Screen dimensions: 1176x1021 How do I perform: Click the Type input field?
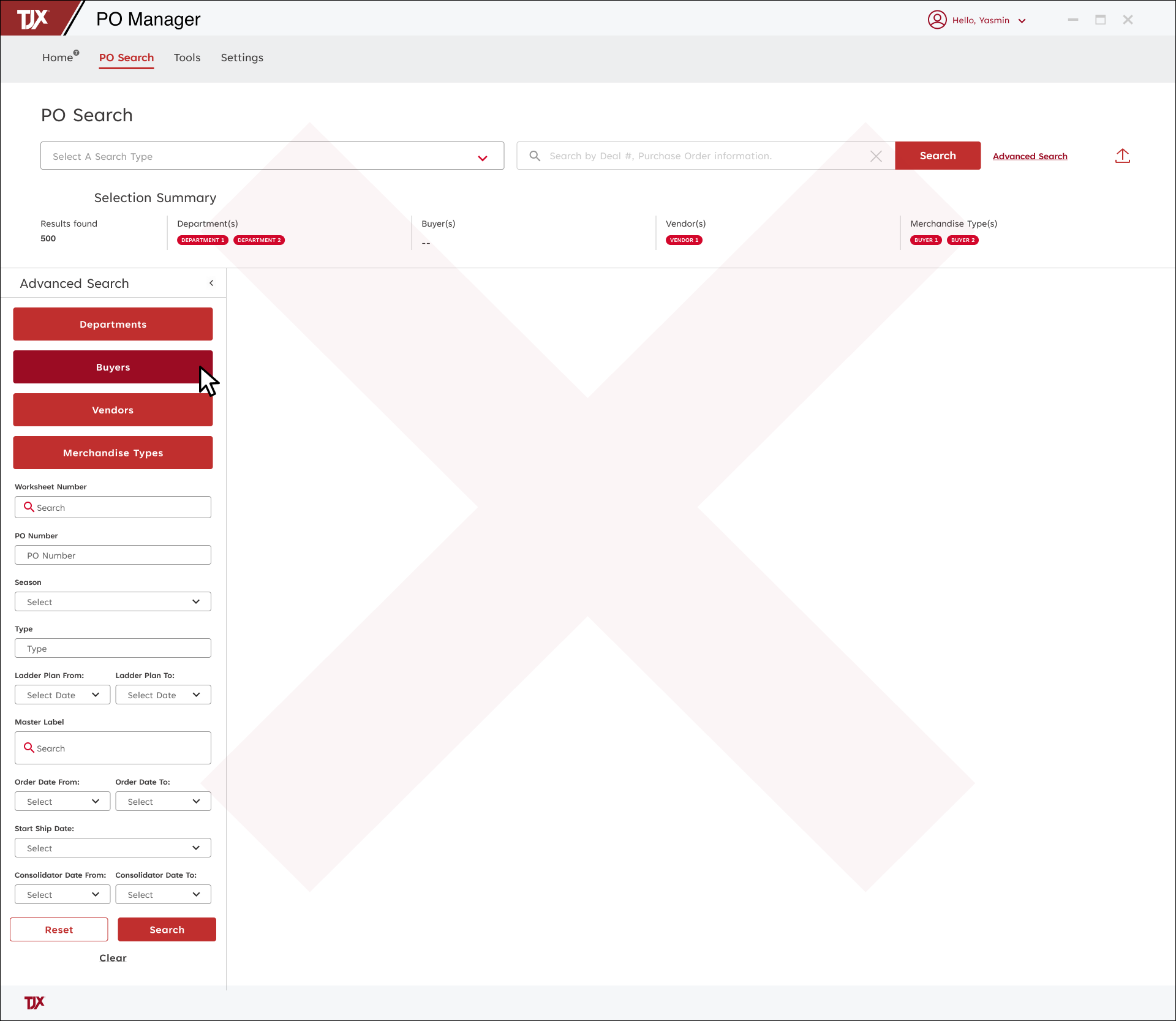tap(113, 648)
